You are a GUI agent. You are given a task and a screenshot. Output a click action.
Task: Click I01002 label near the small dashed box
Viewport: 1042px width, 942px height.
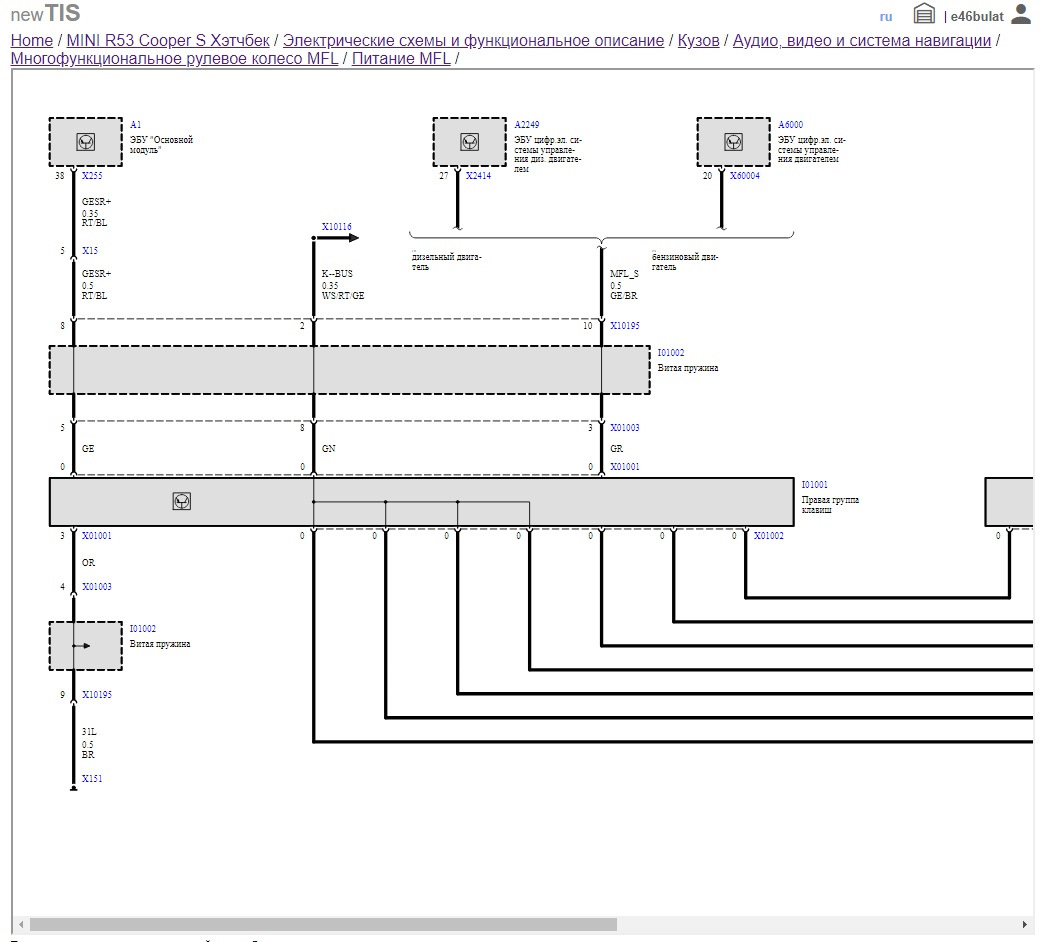[143, 629]
